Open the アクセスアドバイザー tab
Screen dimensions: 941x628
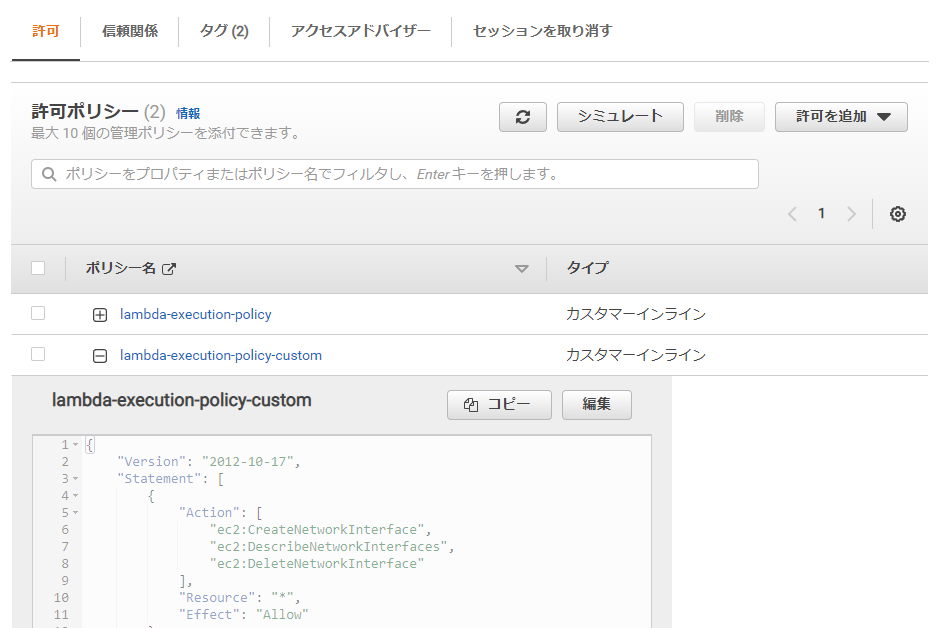[x=361, y=31]
